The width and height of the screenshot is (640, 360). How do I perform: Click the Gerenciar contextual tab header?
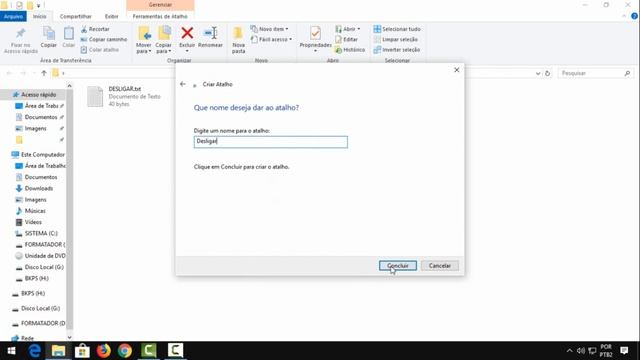(x=160, y=5)
